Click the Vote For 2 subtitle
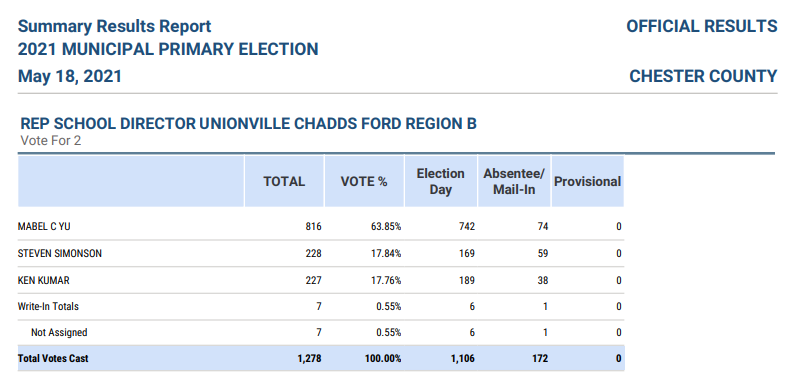This screenshot has width=799, height=379. pyautogui.click(x=50, y=140)
